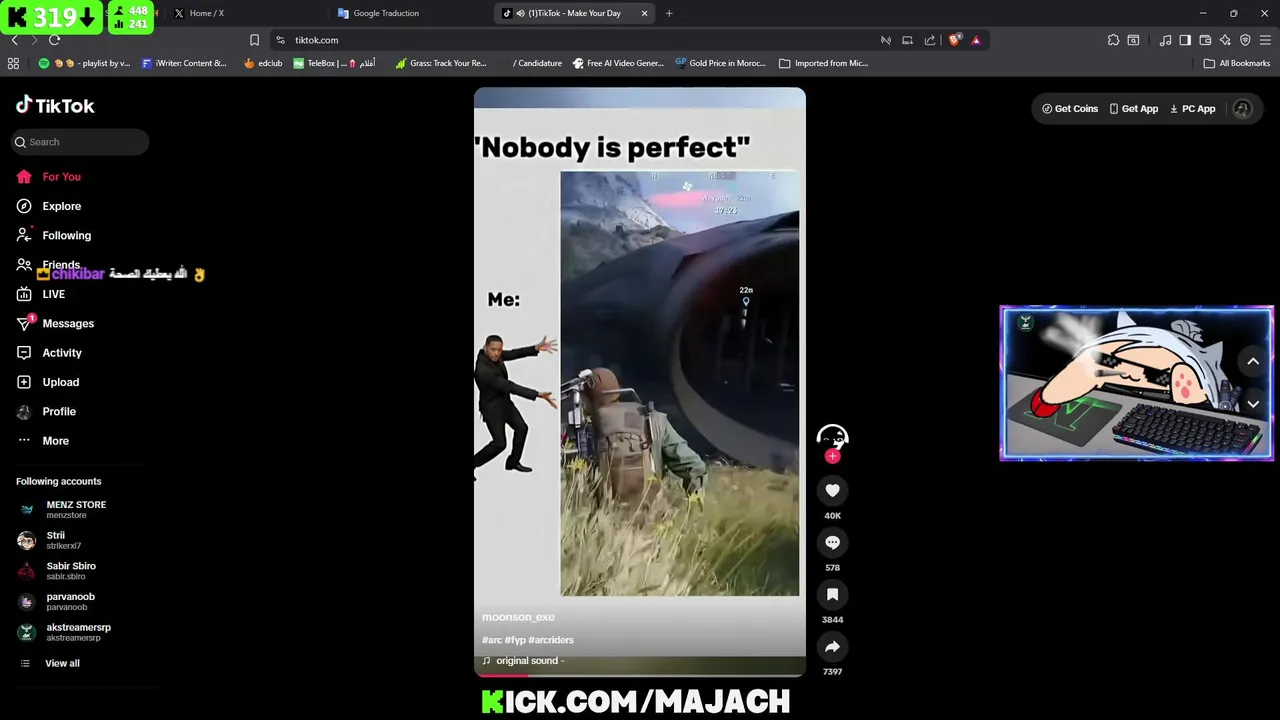This screenshot has height=720, width=1280.
Task: Share the video with the arrow icon
Action: [x=832, y=646]
